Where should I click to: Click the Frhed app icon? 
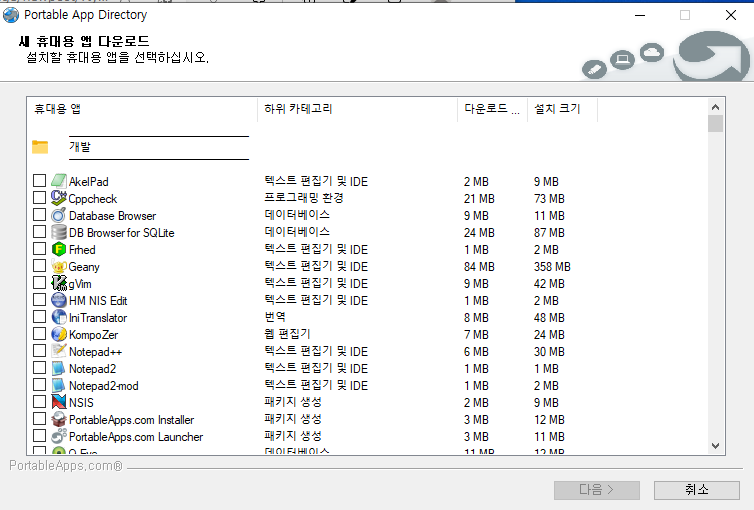pos(59,249)
